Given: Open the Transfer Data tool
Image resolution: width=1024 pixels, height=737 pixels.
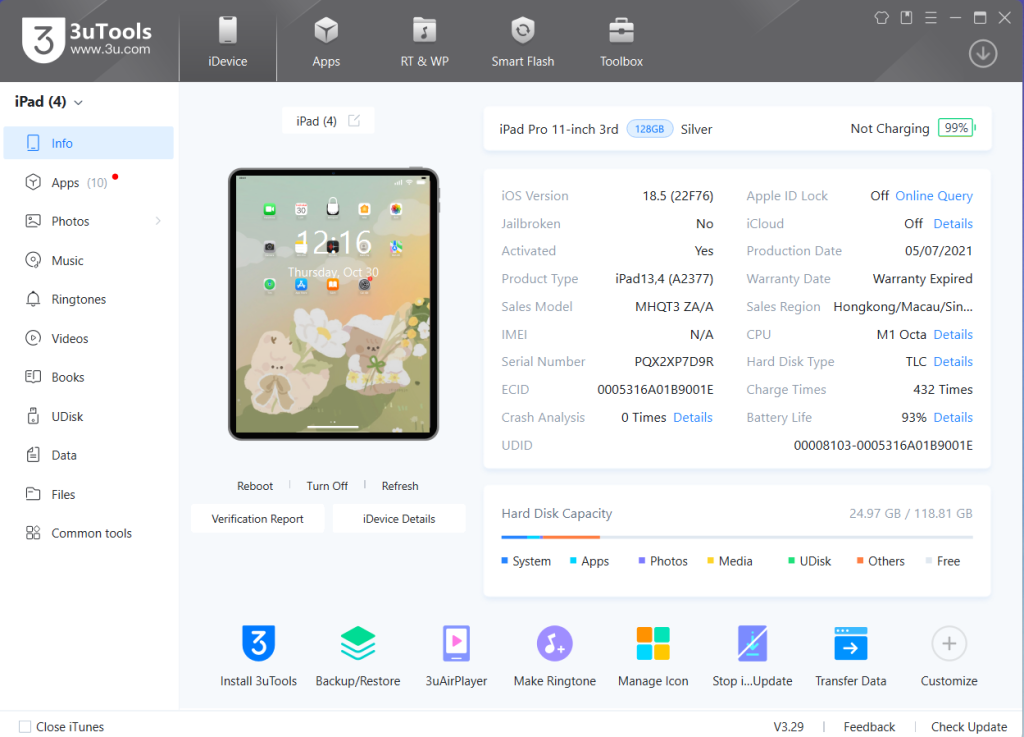Looking at the screenshot, I should [850, 643].
